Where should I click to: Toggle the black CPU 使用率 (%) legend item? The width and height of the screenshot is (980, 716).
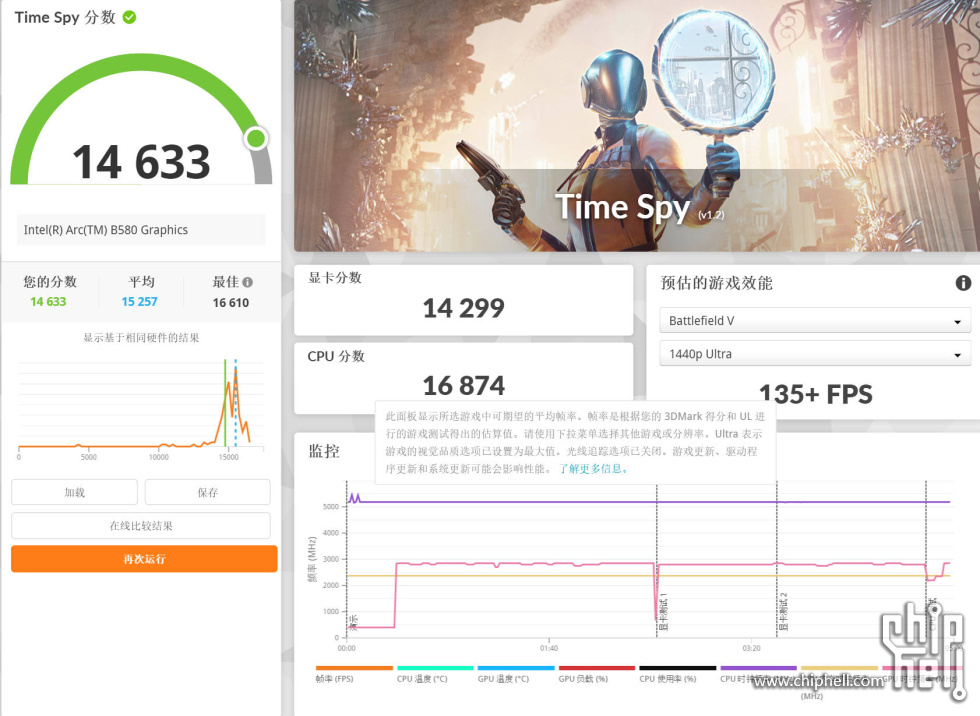(x=677, y=674)
